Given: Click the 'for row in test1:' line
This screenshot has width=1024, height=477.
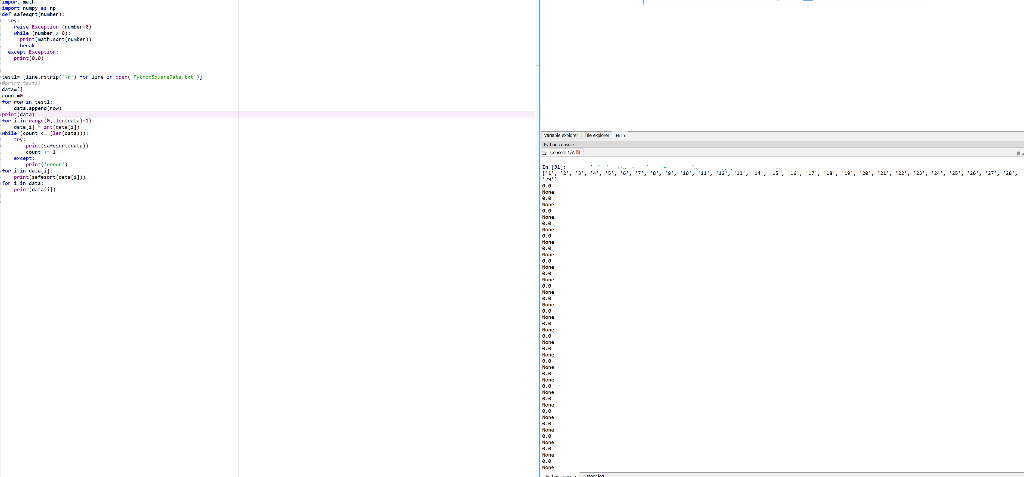Looking at the screenshot, I should (x=26, y=102).
